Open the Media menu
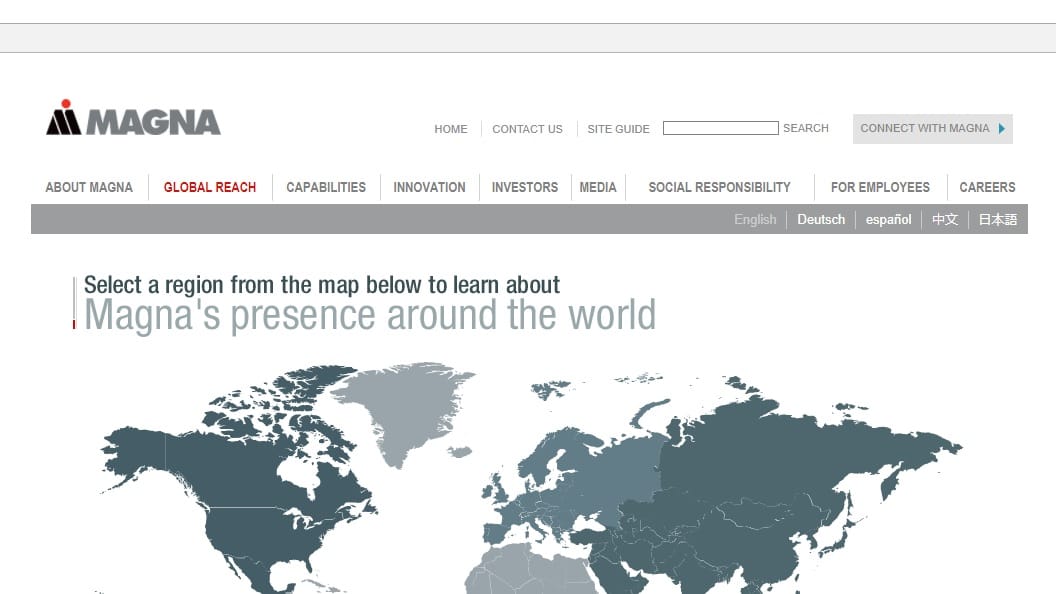Viewport: 1056px width, 594px height. (598, 187)
